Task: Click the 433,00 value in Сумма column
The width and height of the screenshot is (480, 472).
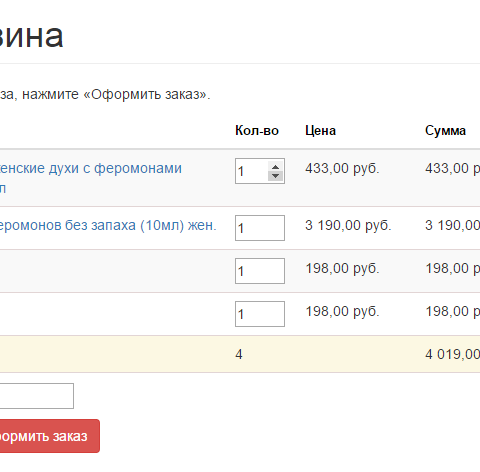Action: [x=452, y=168]
